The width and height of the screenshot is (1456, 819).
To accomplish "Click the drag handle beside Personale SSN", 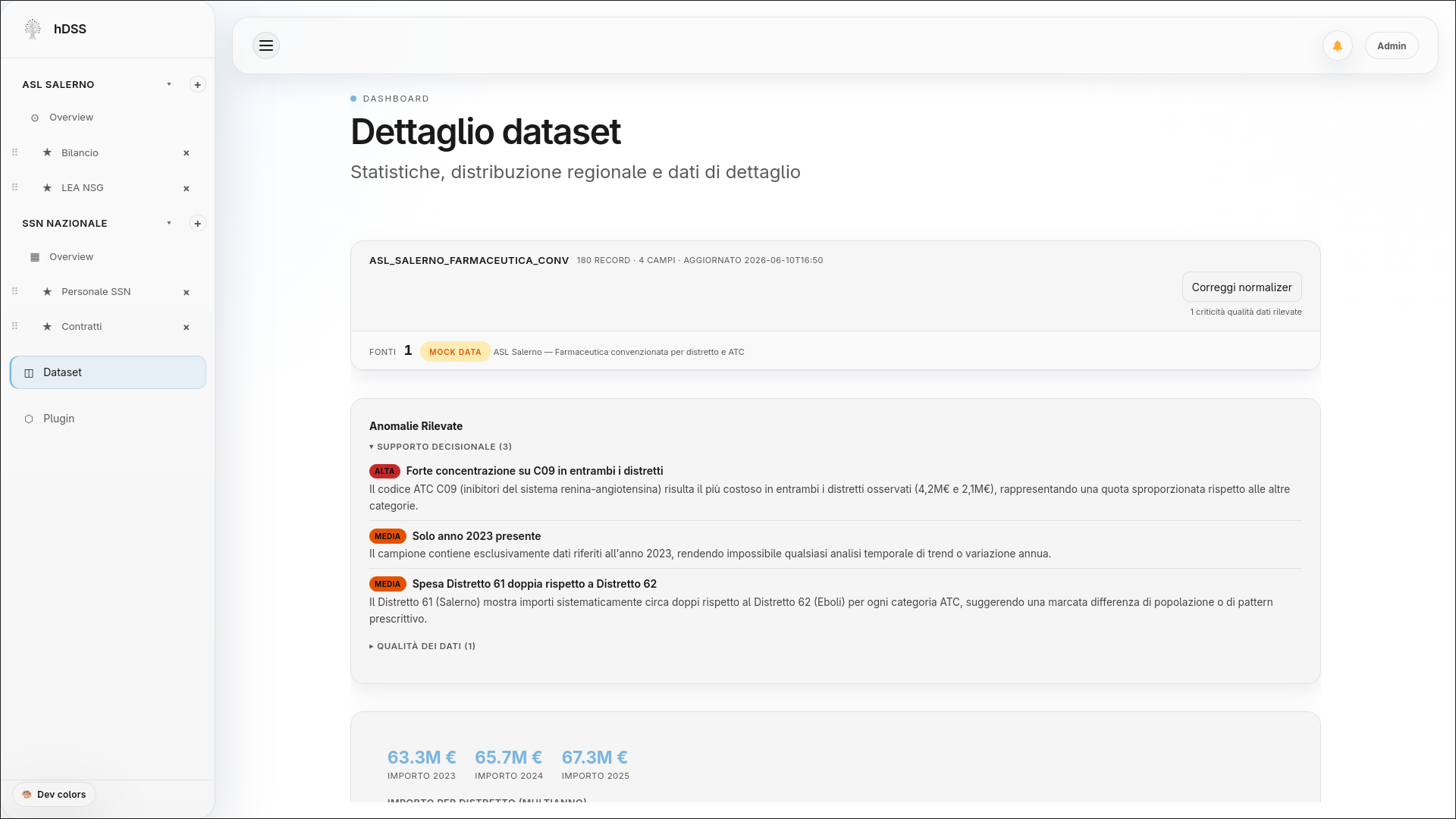I will click(14, 291).
